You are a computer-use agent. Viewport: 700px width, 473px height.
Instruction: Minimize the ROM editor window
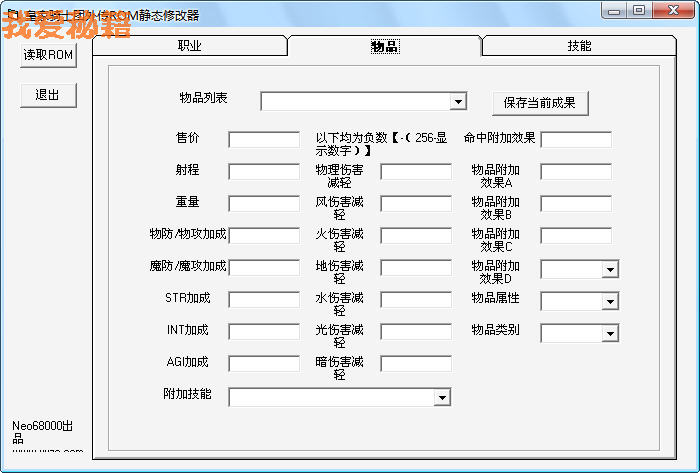click(616, 9)
